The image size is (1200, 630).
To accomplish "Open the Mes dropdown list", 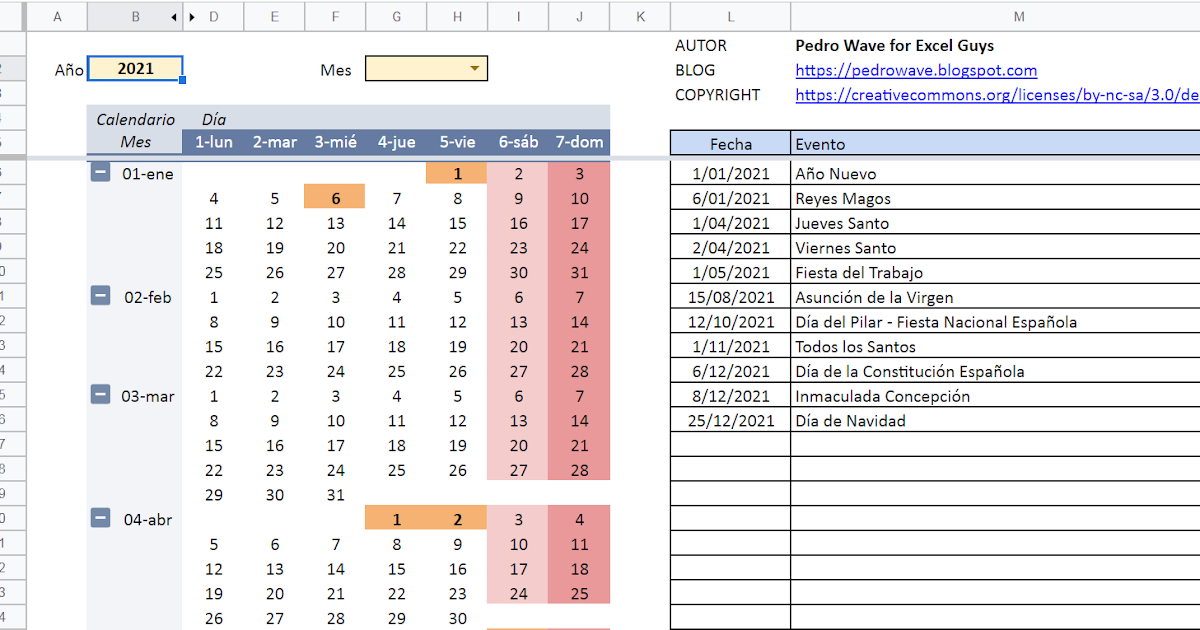I will coord(475,69).
